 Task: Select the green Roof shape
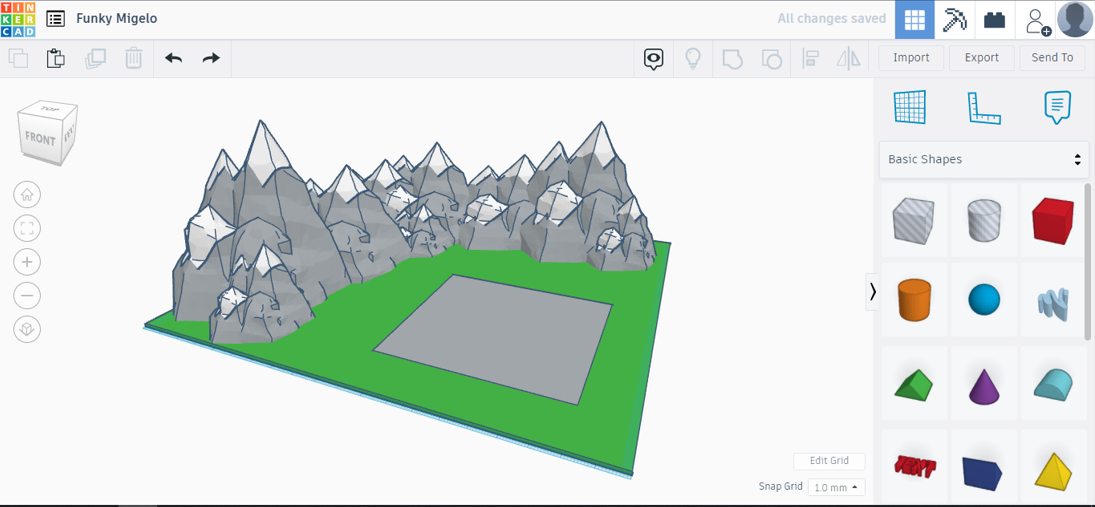[x=913, y=385]
